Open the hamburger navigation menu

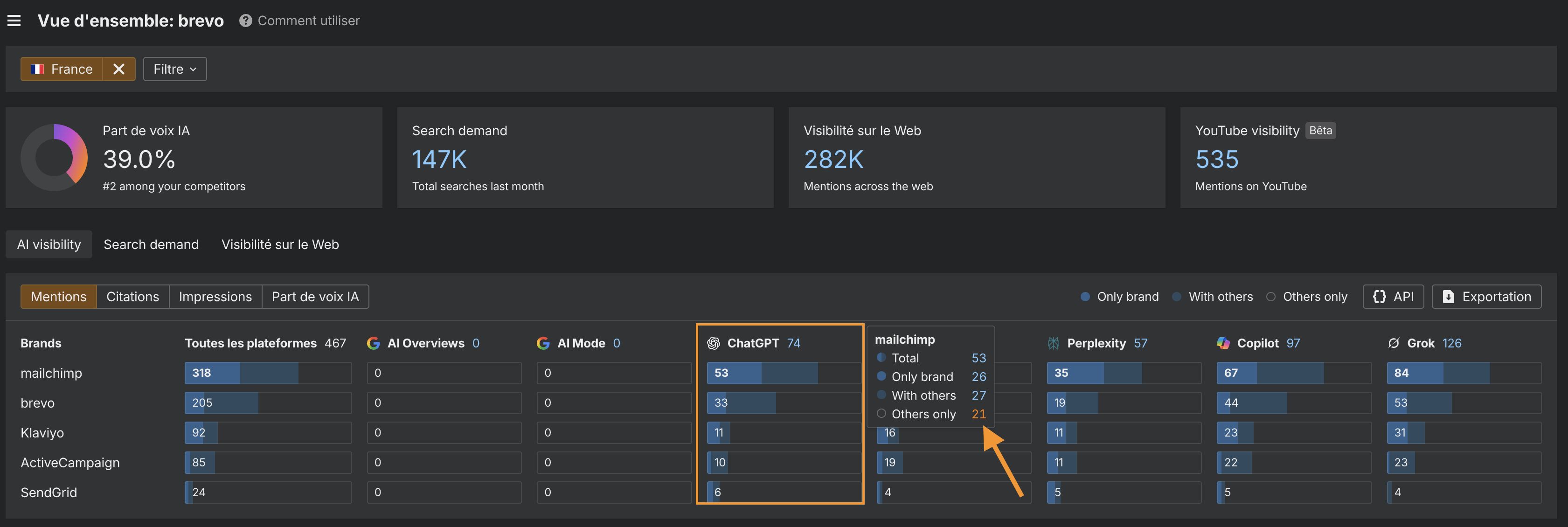pos(14,21)
